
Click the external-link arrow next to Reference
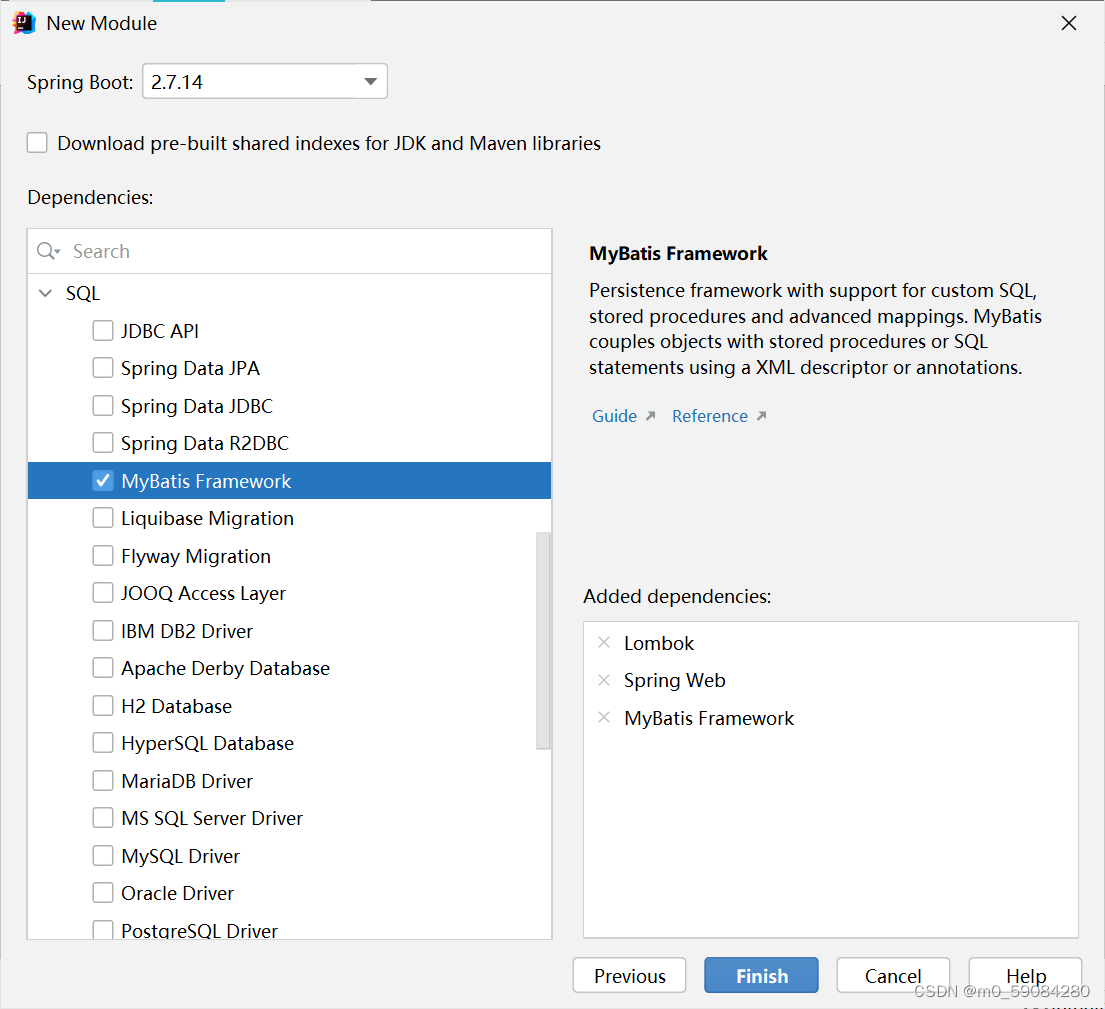[760, 414]
